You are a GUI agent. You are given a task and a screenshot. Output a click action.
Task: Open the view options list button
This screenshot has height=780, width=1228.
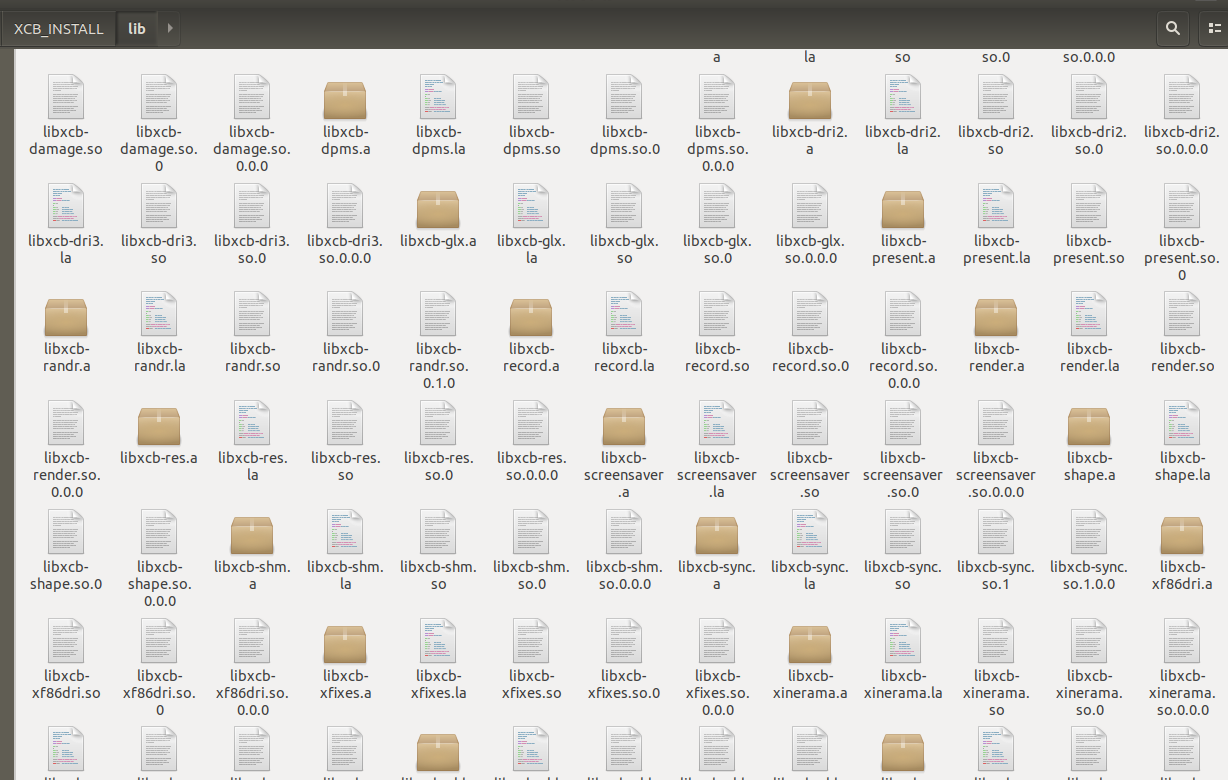[x=1213, y=29]
